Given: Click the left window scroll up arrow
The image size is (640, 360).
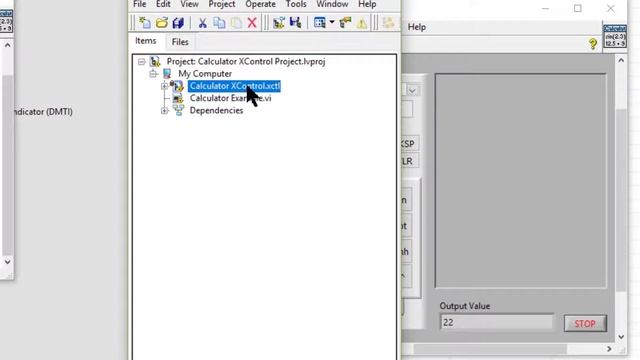Looking at the screenshot, I should (7, 45).
